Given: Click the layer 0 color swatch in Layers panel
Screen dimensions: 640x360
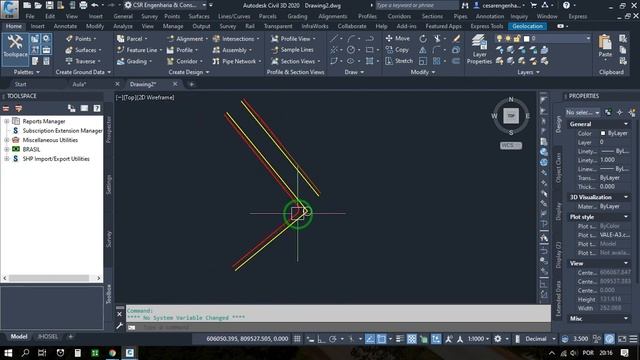Looking at the screenshot, I should click(526, 38).
